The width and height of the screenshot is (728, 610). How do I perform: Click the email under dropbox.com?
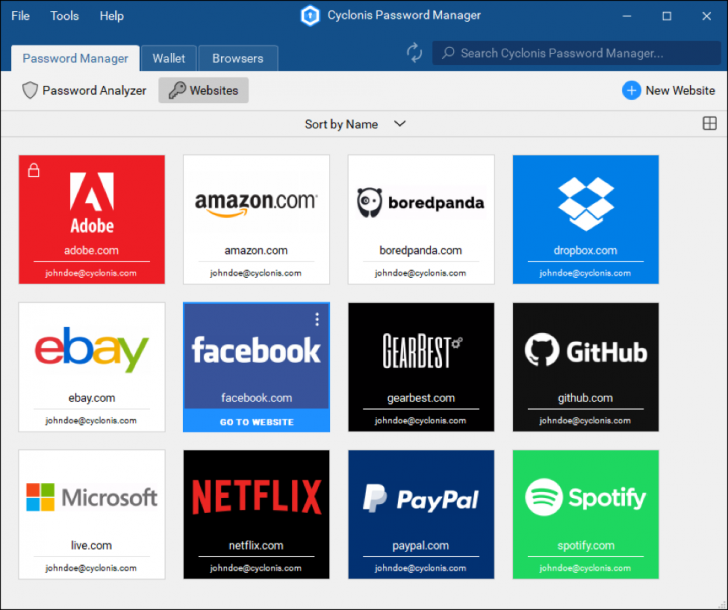pyautogui.click(x=585, y=273)
